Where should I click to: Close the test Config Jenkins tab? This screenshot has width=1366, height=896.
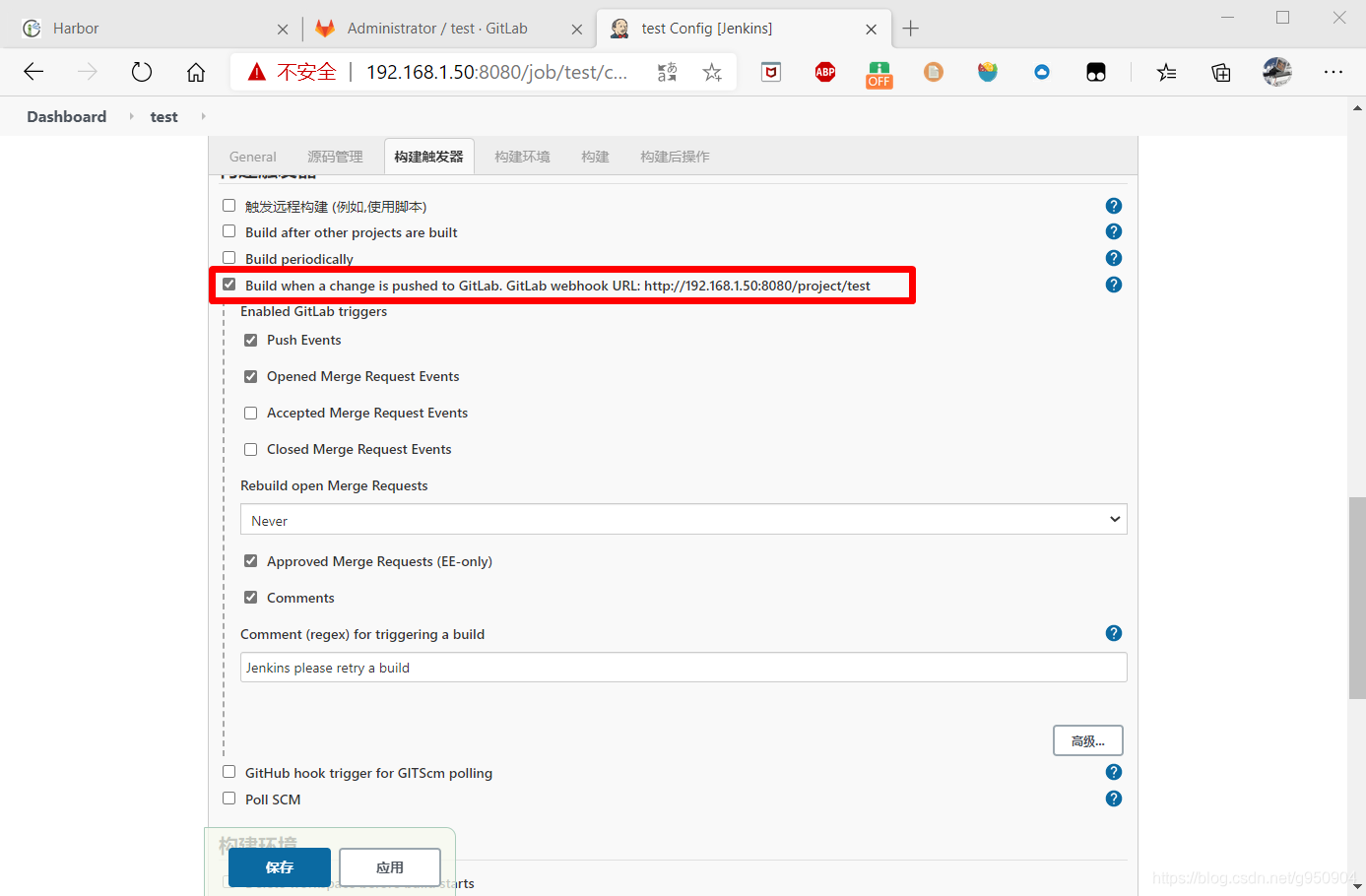pos(872,30)
